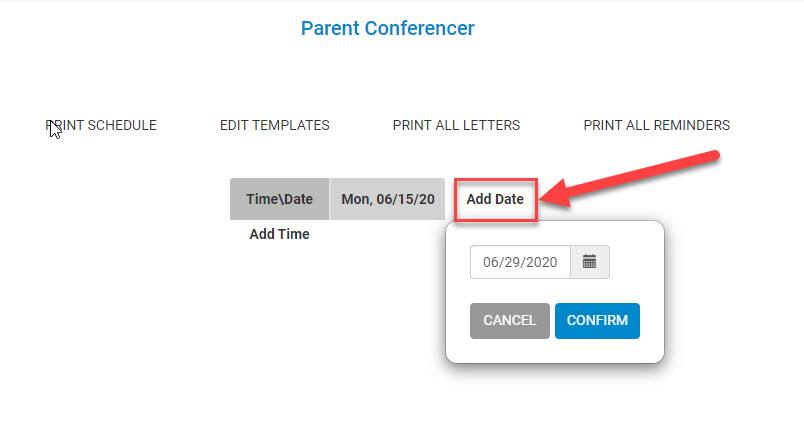Click the year 2020 in date field
804x444 pixels.
(541, 262)
